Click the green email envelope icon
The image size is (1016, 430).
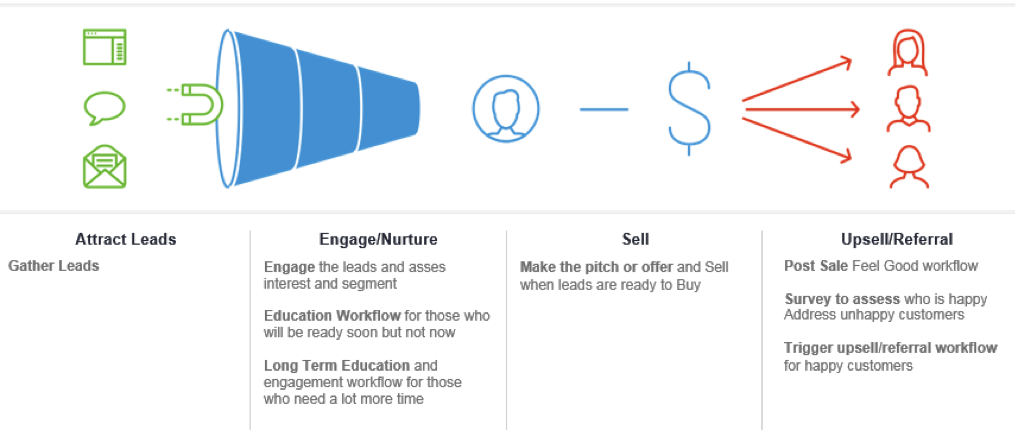(105, 167)
